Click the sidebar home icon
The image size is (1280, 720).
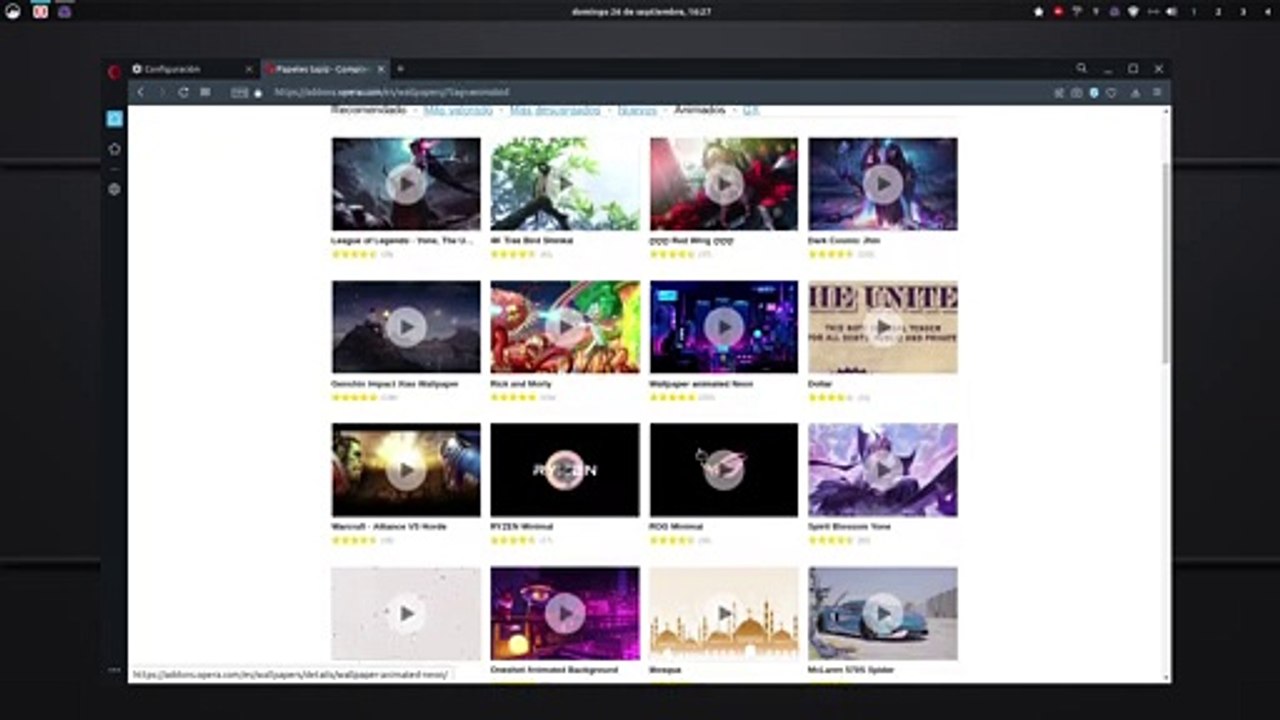pos(115,149)
